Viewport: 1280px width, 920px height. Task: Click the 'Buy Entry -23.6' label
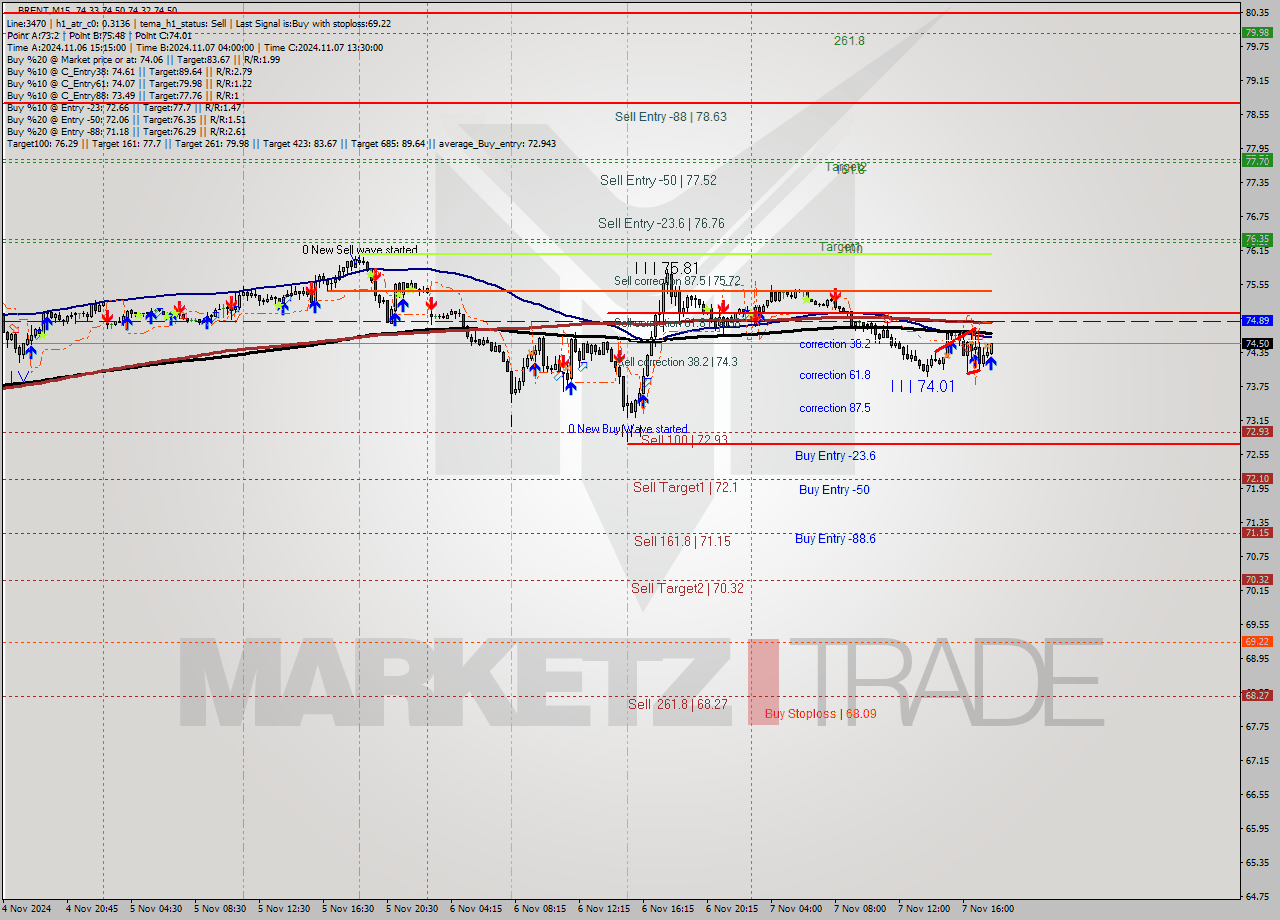(835, 456)
